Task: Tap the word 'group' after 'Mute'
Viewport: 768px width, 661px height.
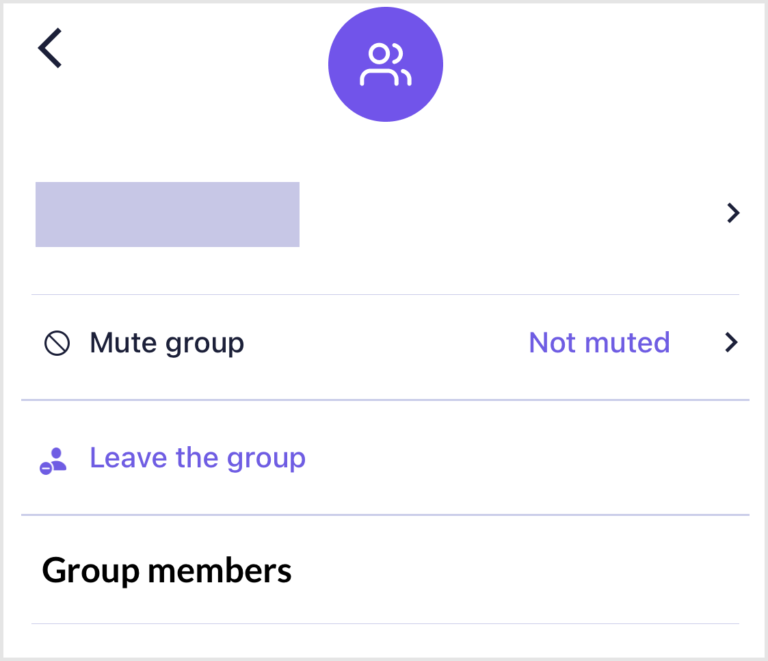Action: [x=205, y=344]
